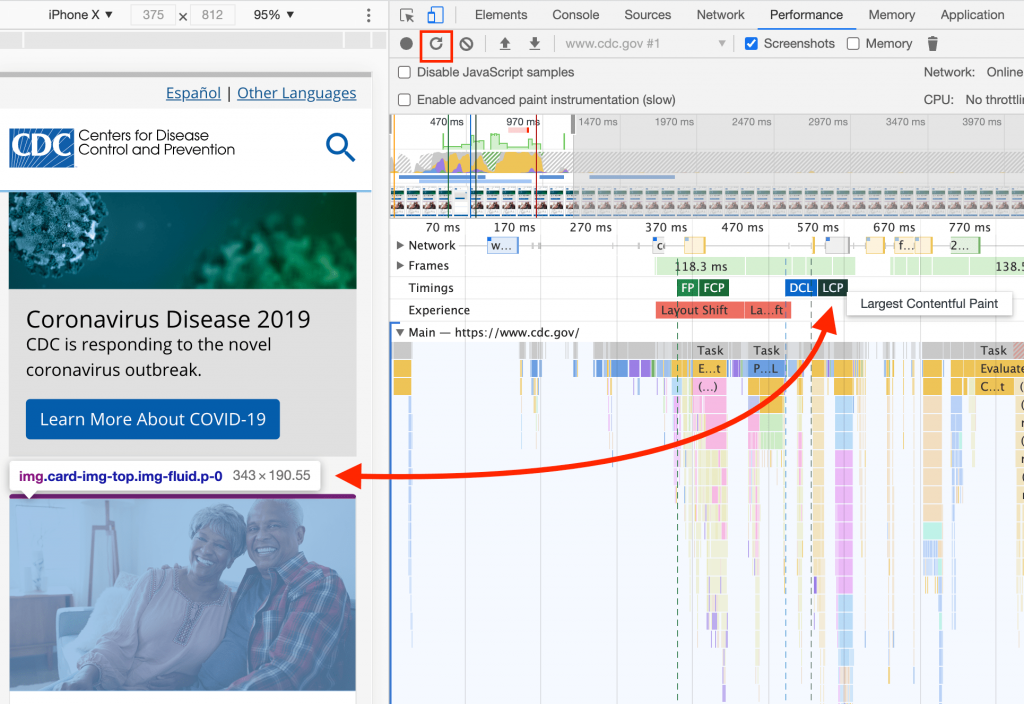Switch to the Sources tab

(647, 15)
